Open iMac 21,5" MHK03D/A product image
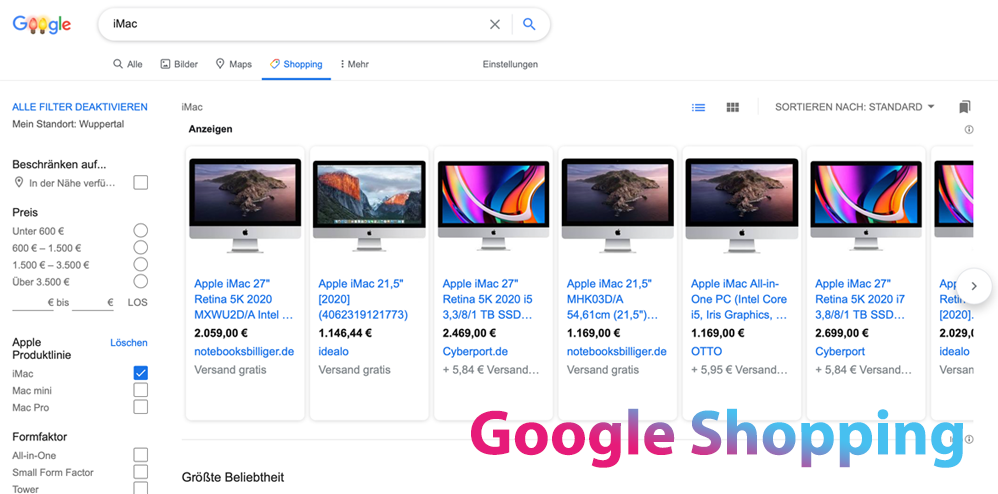The width and height of the screenshot is (998, 494). (x=617, y=205)
